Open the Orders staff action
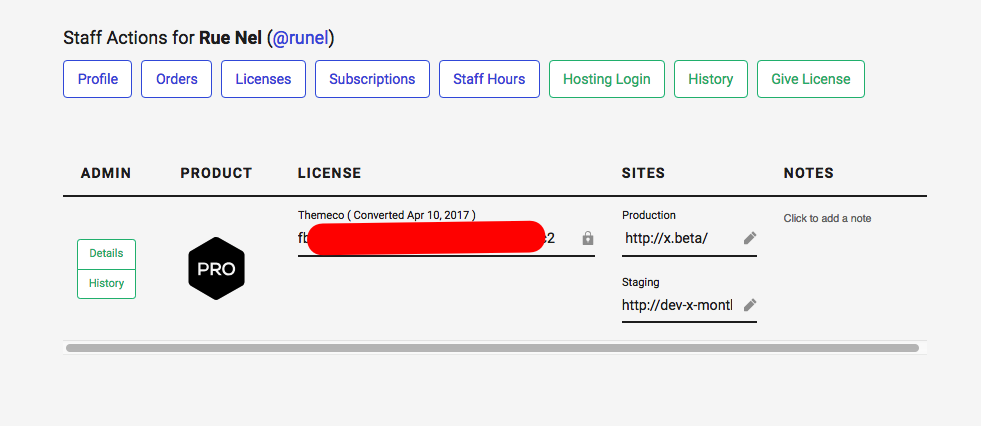Viewport: 981px width, 426px height. [x=176, y=79]
